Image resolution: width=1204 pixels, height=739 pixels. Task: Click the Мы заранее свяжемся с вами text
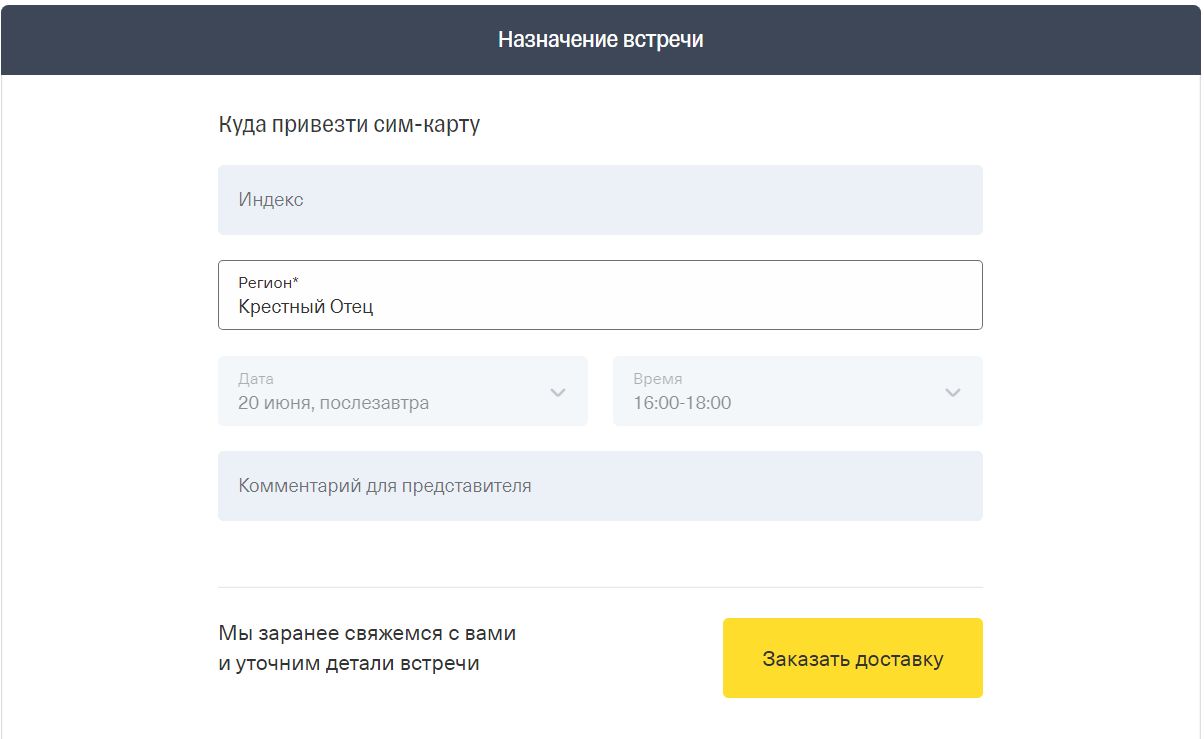(367, 633)
